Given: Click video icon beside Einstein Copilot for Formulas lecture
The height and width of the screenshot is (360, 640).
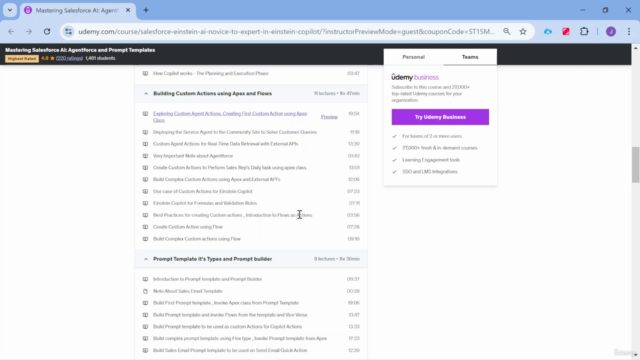Looking at the screenshot, I should [145, 203].
